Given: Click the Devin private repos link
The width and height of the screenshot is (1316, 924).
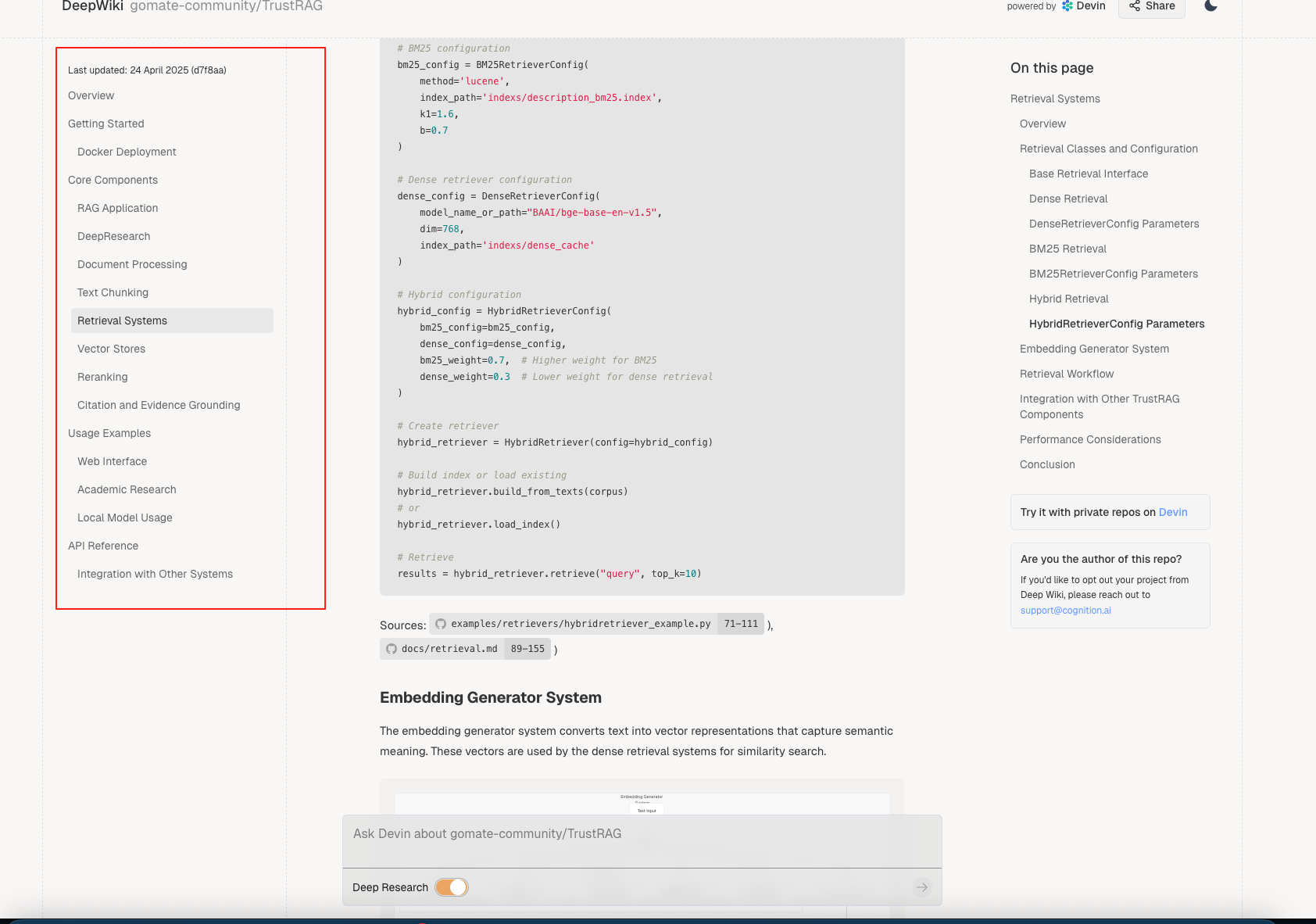Looking at the screenshot, I should [1173, 512].
